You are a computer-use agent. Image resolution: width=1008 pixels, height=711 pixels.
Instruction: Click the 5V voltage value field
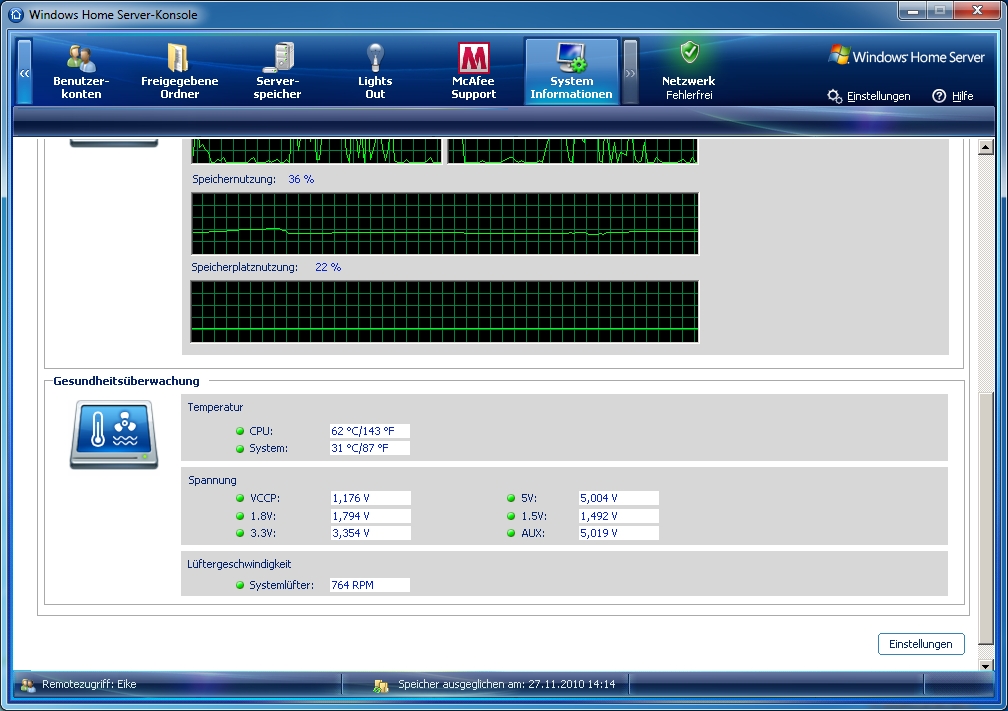(618, 498)
